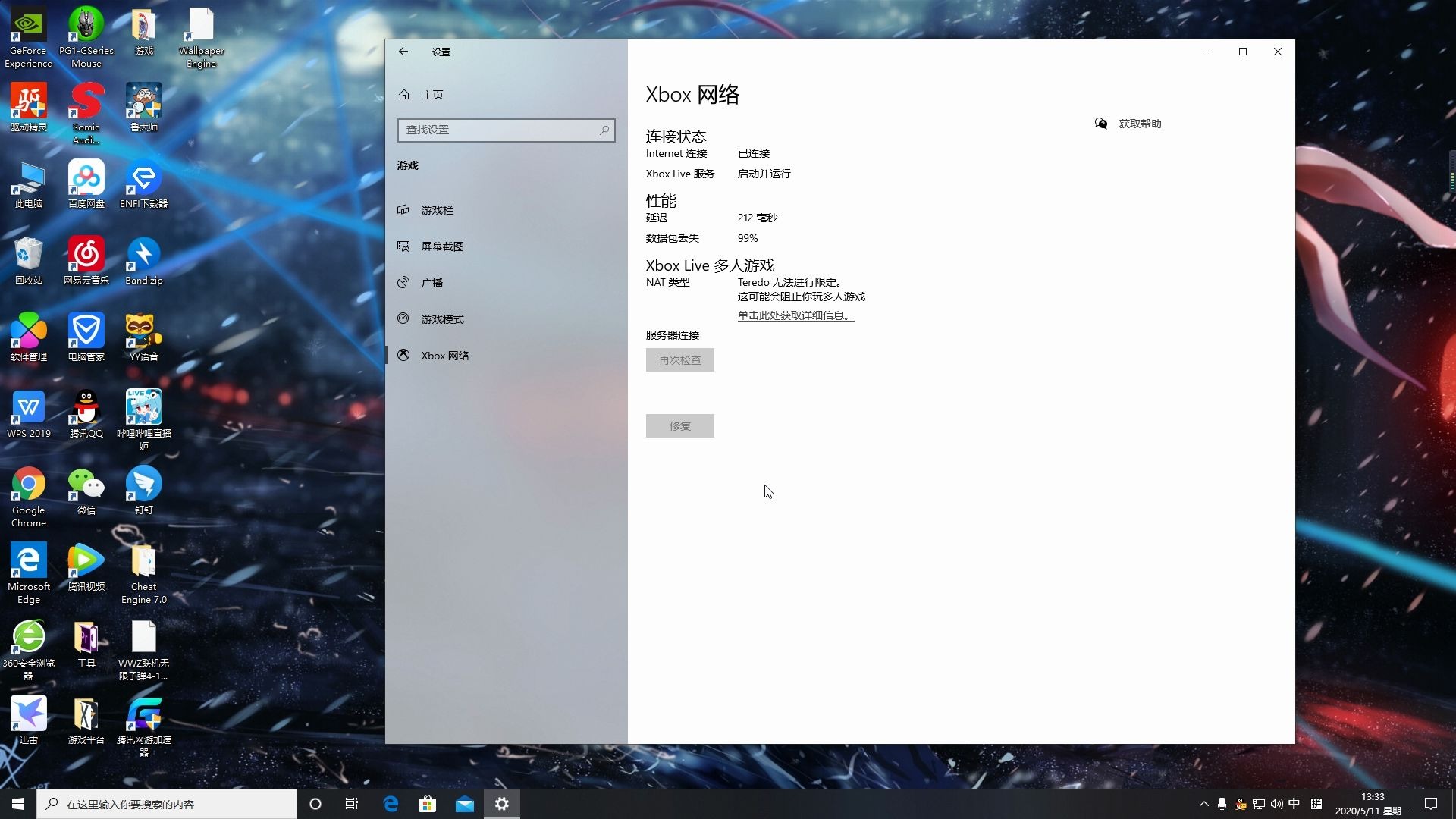Select 广播 broadcasting settings tab
Screen dimensions: 1456x819
pos(432,282)
